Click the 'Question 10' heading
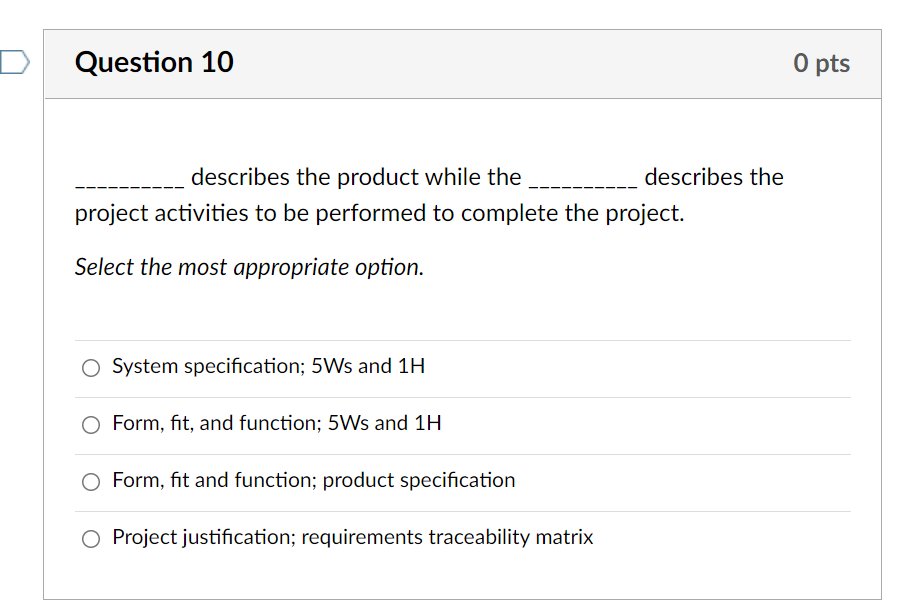The width and height of the screenshot is (910, 610). pyautogui.click(x=154, y=62)
